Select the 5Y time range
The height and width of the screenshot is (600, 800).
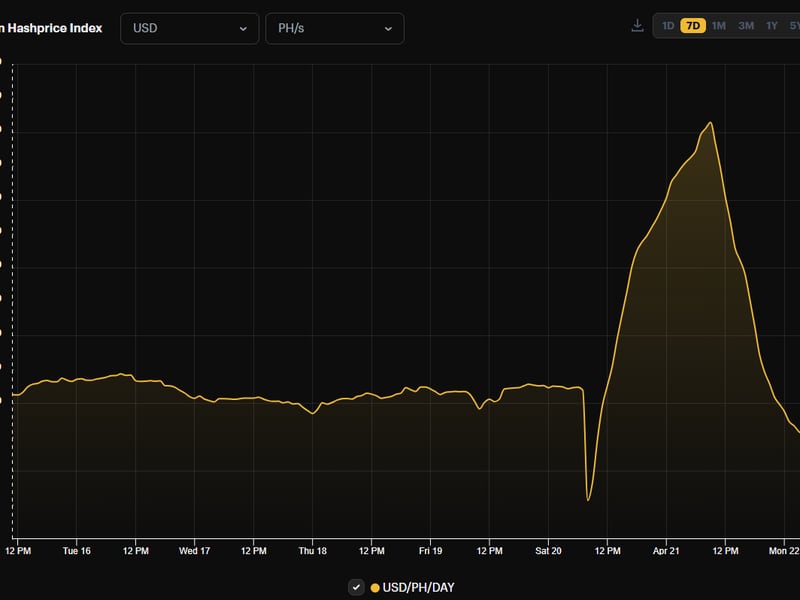click(793, 26)
